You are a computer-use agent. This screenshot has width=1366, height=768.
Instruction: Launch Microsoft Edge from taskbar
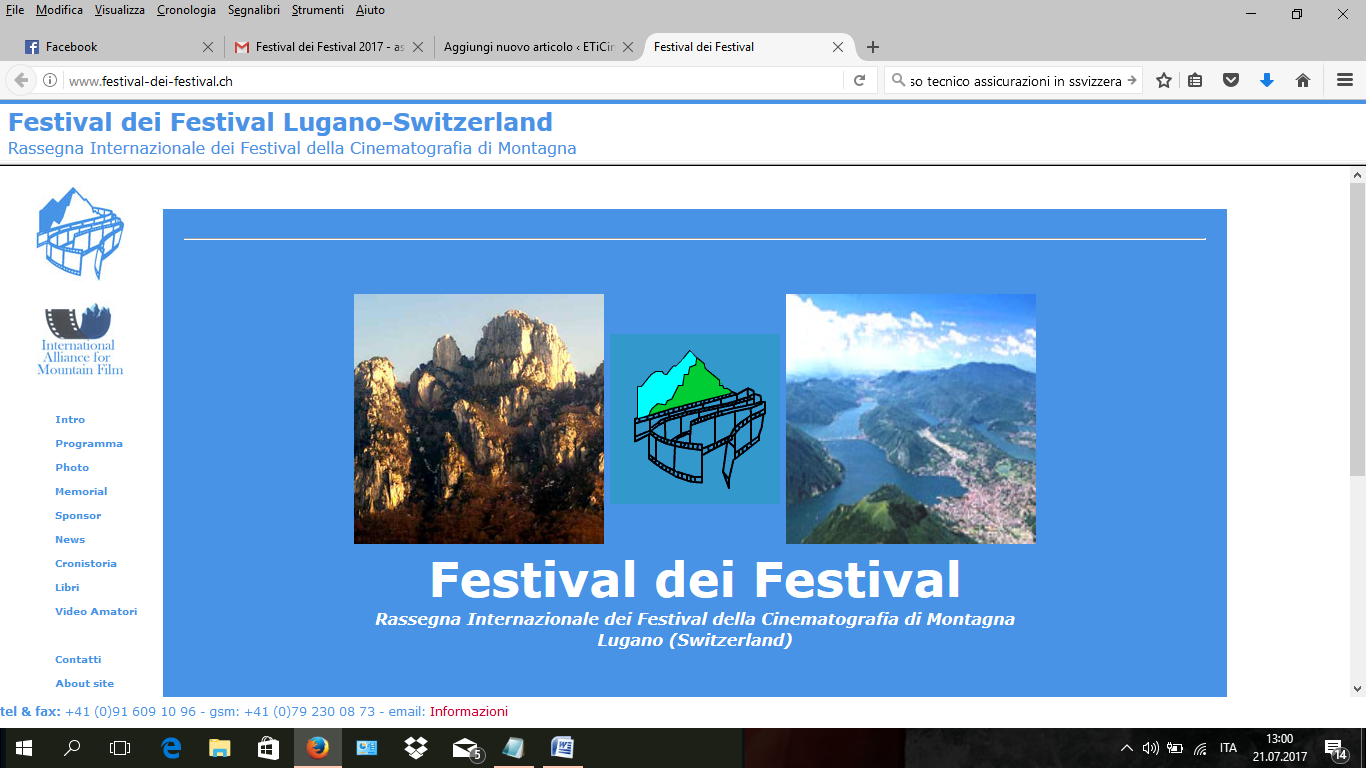point(172,748)
